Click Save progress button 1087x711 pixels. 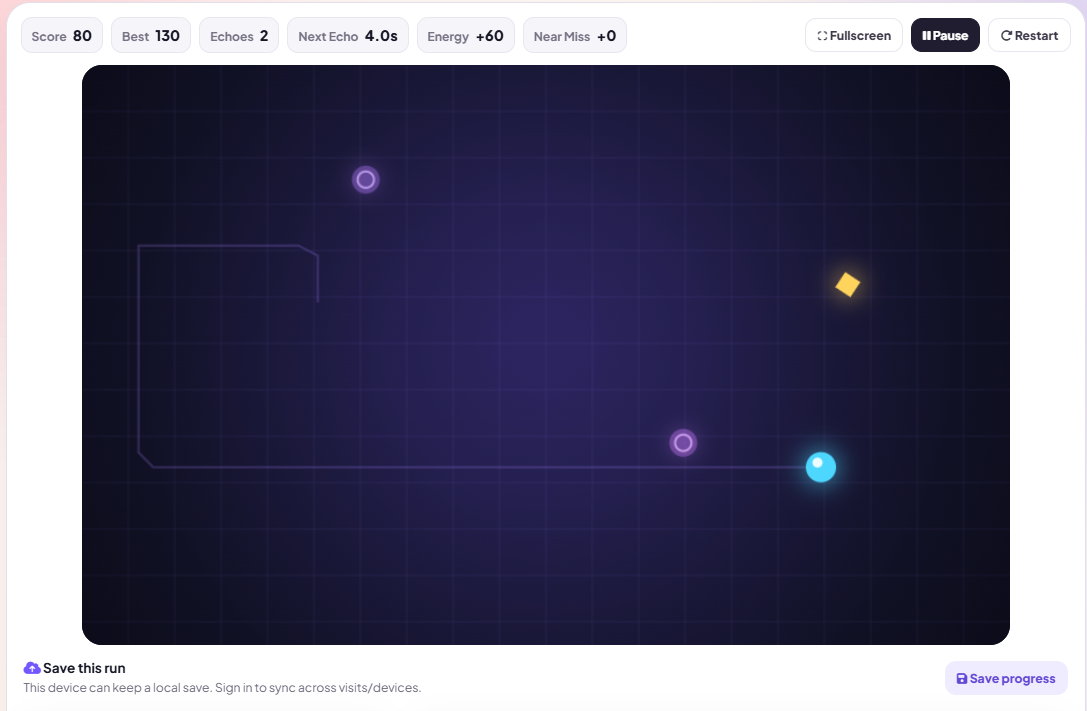point(1006,678)
